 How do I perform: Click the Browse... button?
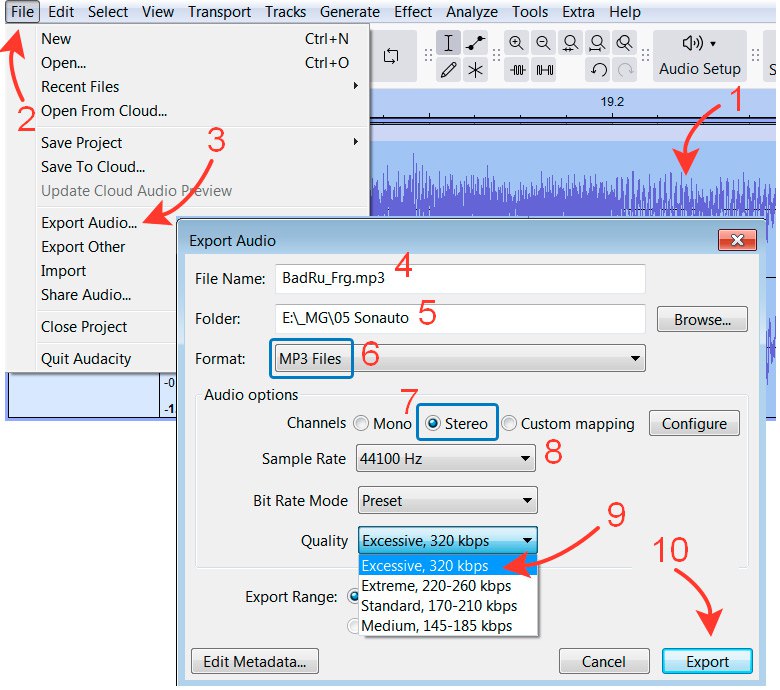click(x=702, y=319)
